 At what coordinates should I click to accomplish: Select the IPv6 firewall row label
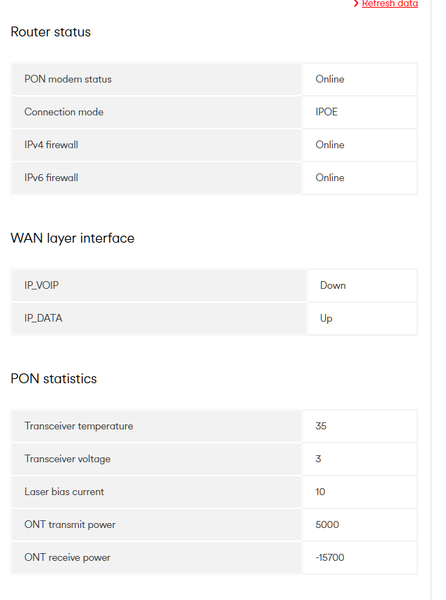51,178
